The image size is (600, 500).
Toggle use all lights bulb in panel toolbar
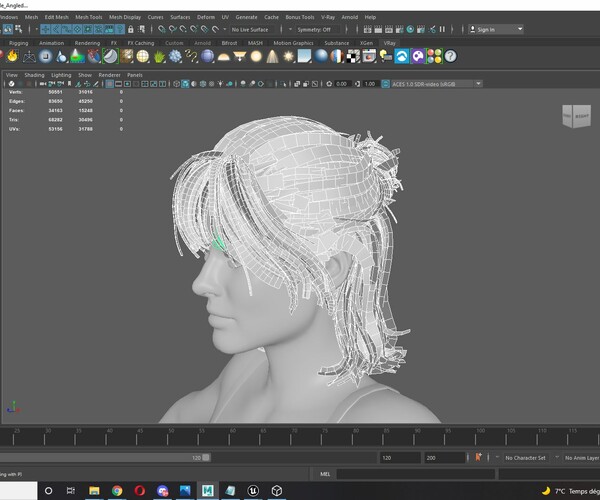[220, 84]
